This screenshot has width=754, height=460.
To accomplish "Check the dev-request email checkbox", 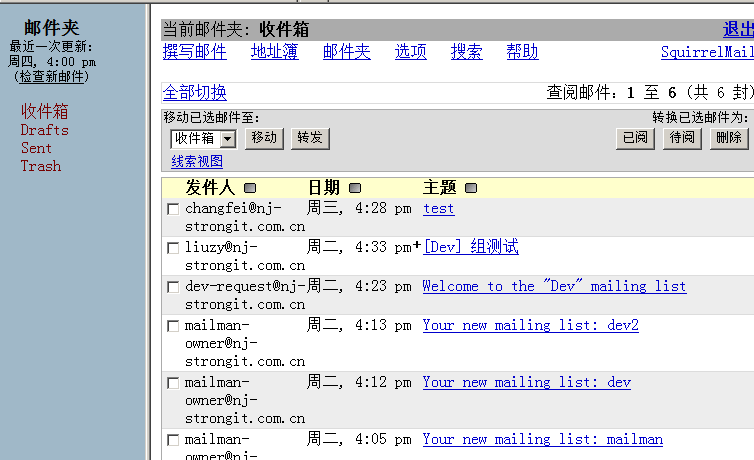I will [x=173, y=286].
